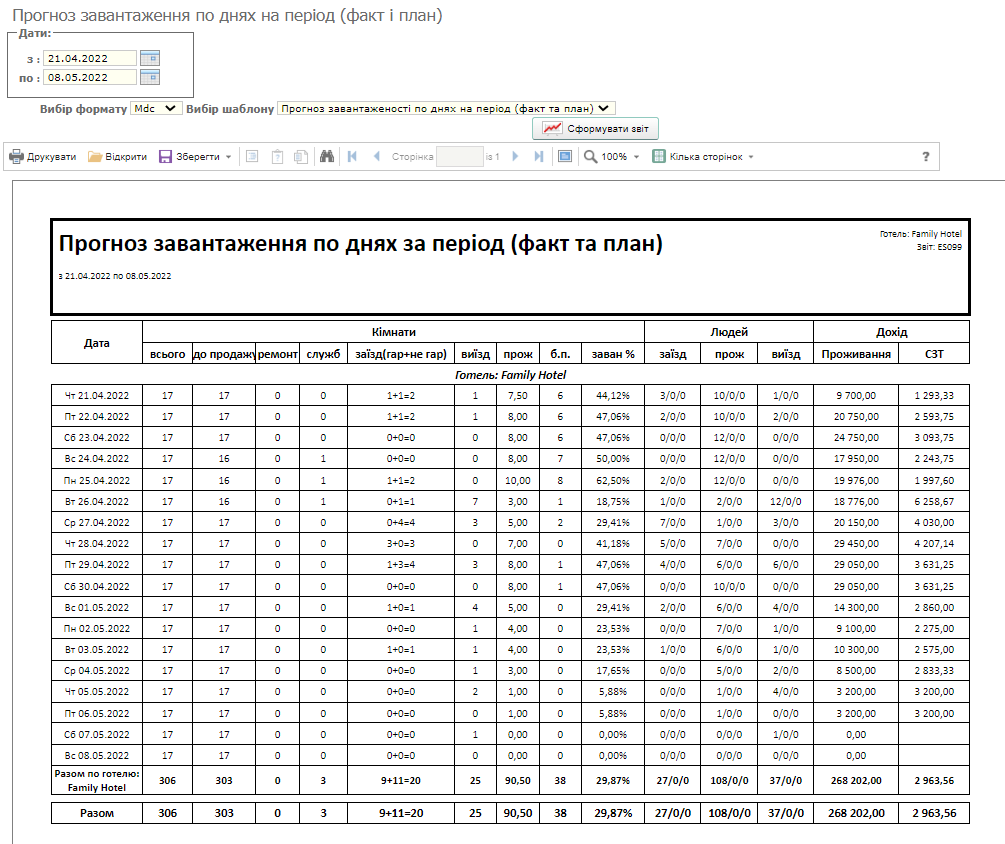Expand the Вибір шаблону template dropdown
The height and width of the screenshot is (844, 1005).
click(446, 108)
